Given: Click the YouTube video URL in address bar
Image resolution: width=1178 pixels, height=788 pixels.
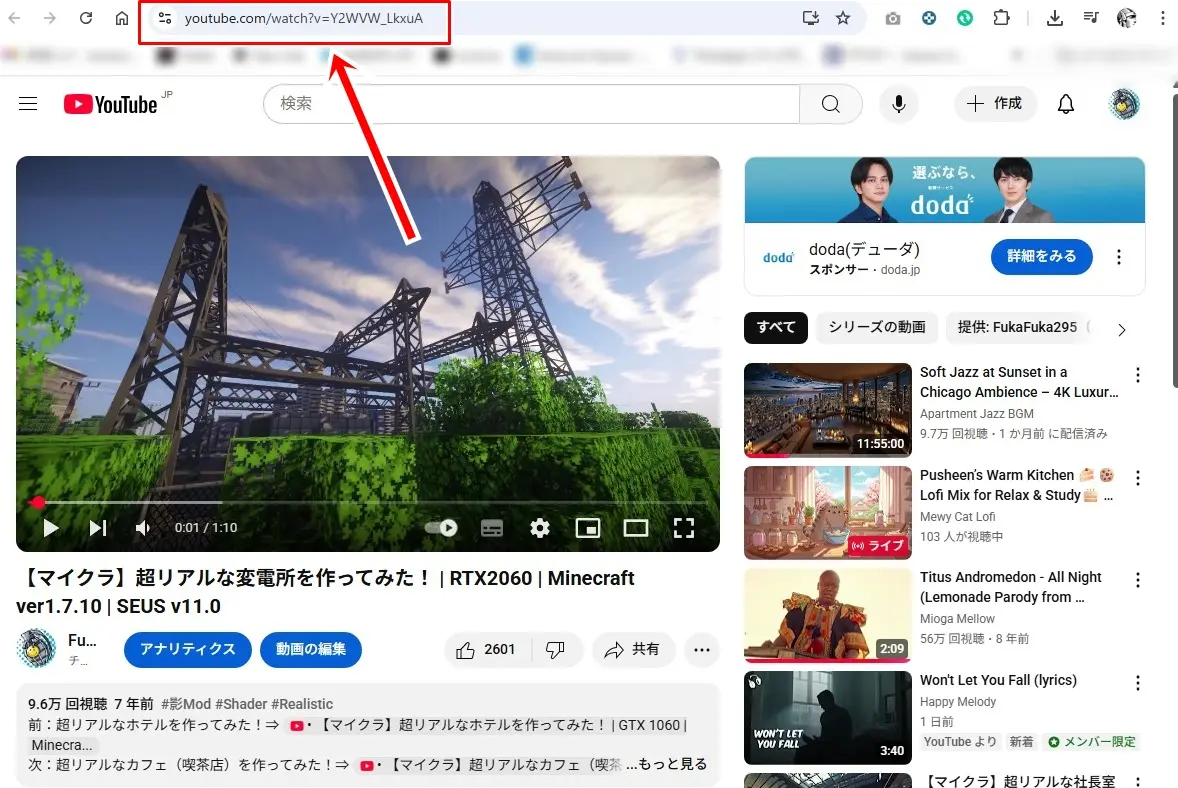Looking at the screenshot, I should click(304, 18).
